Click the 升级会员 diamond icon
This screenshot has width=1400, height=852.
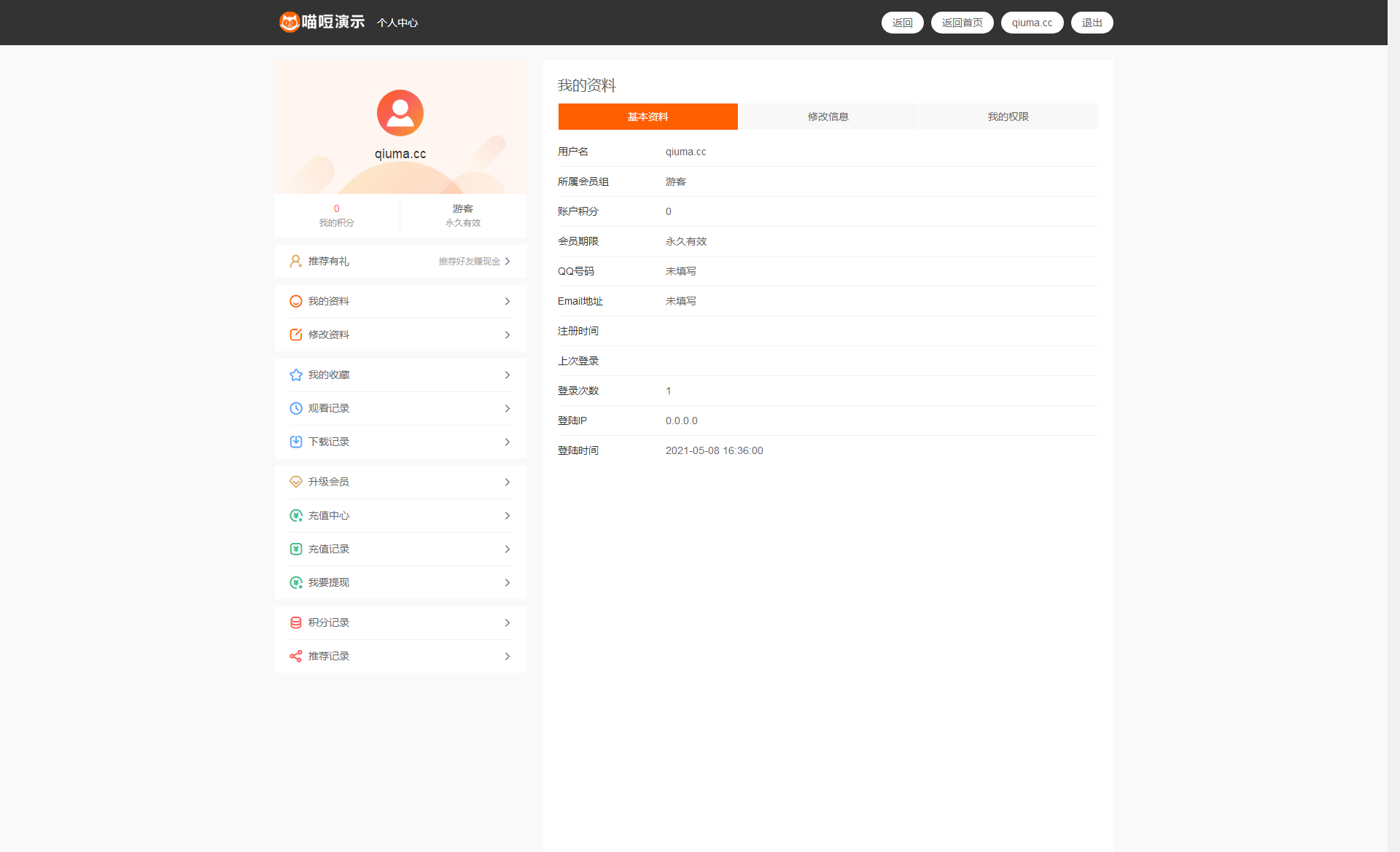pos(295,482)
